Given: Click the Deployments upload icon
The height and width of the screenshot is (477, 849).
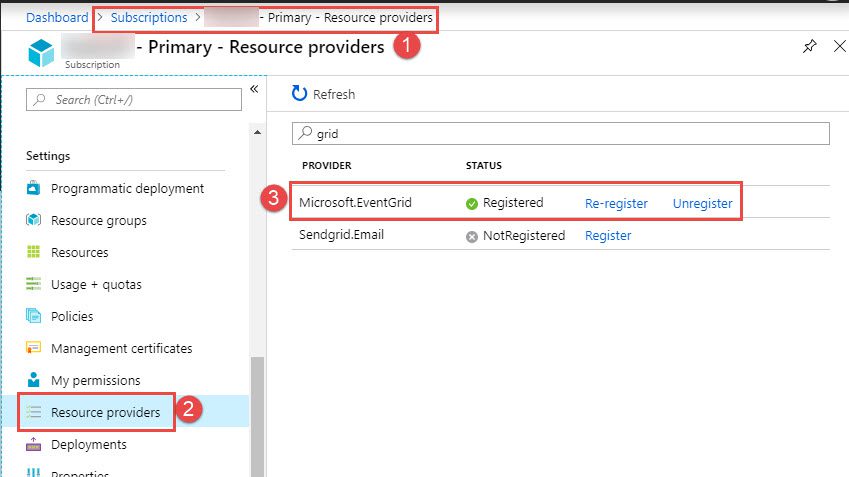Looking at the screenshot, I should [34, 444].
